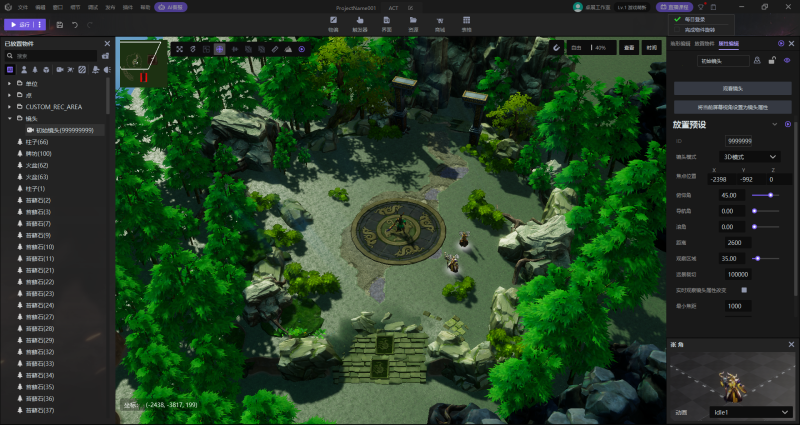Open the second menu bar item (编辑)
This screenshot has height=425, width=800.
(41, 8)
